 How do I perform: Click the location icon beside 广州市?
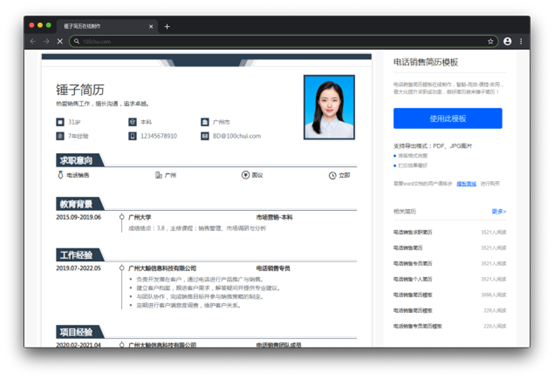[205, 122]
